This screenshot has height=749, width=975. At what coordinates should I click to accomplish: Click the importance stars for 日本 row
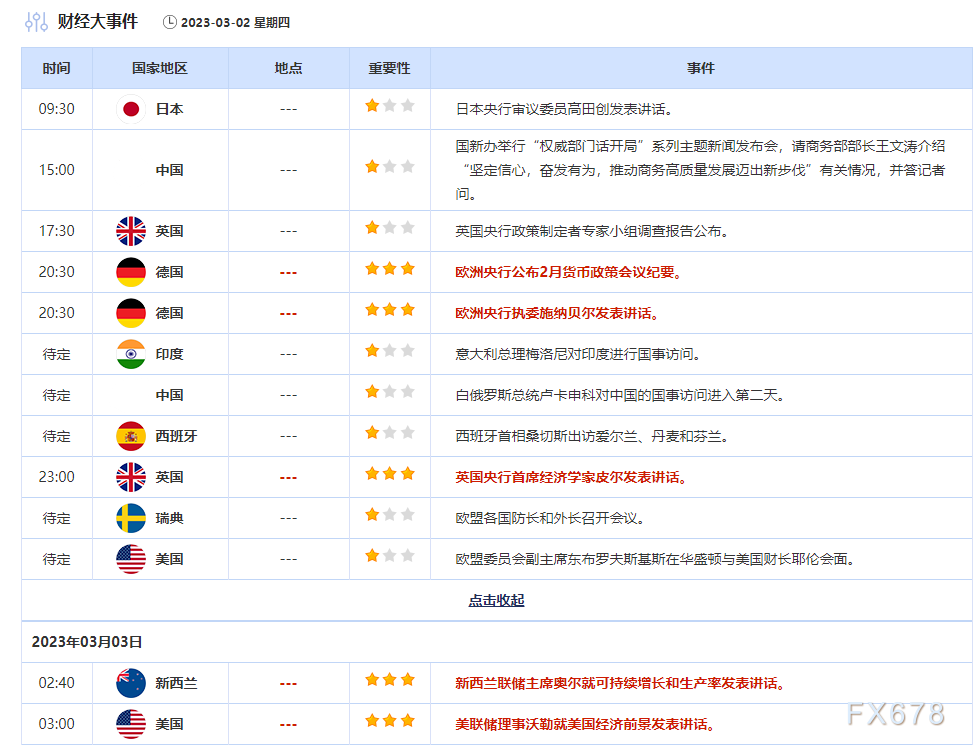pyautogui.click(x=389, y=106)
